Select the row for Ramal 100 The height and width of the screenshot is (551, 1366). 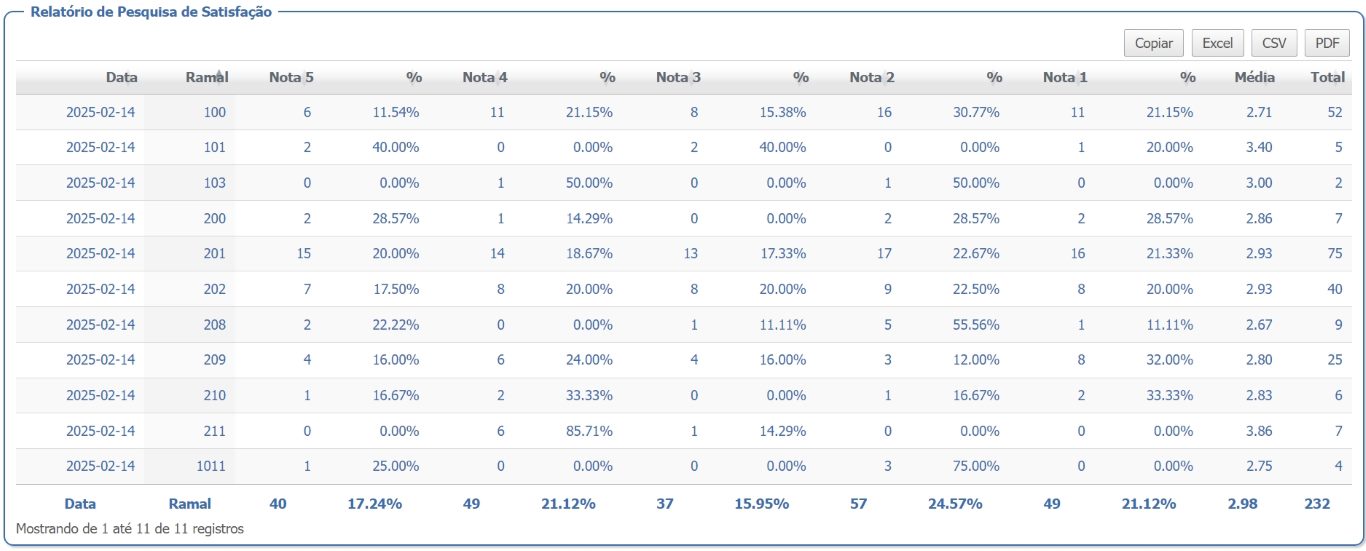683,112
